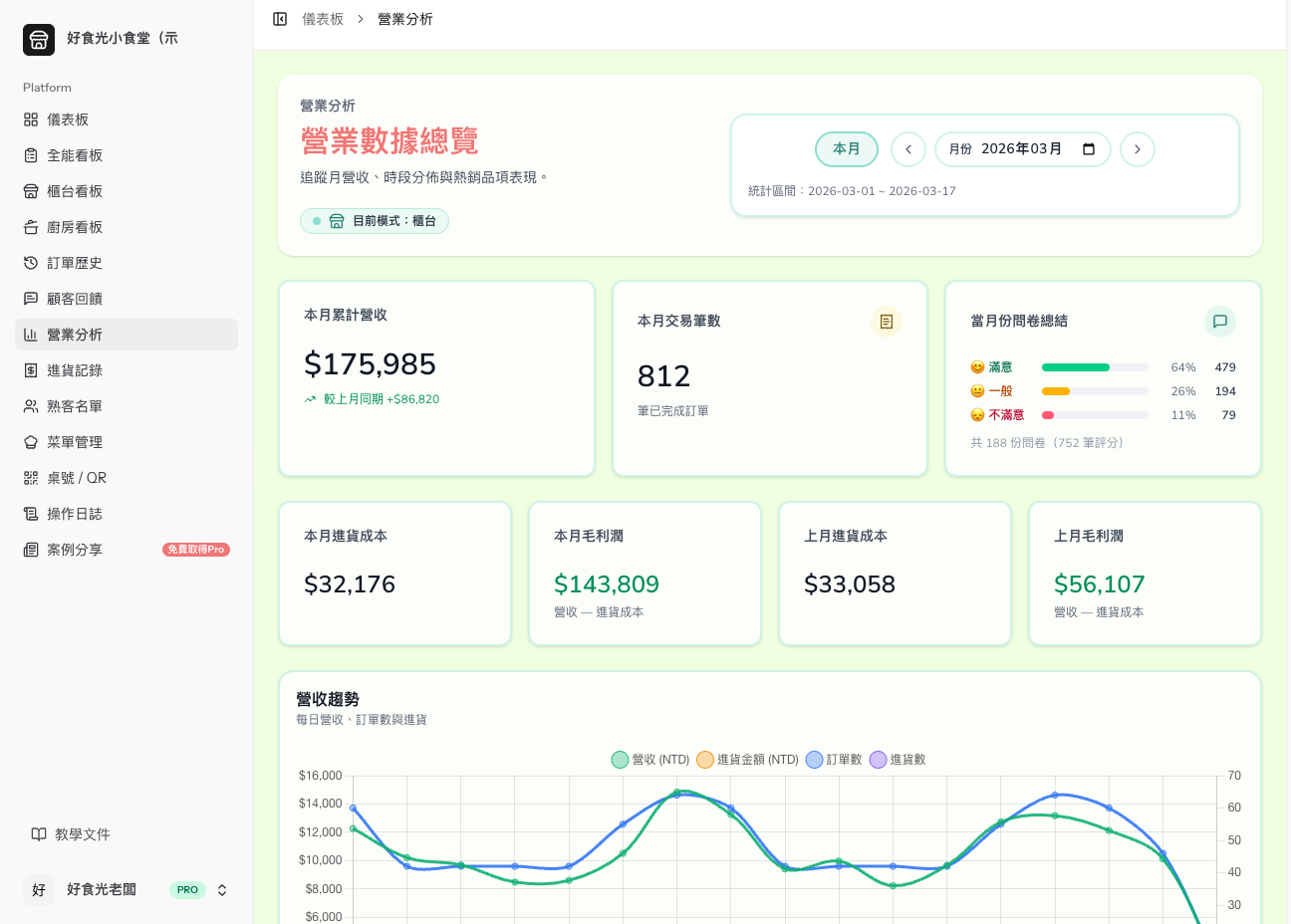Click the receipt icon on 本月交易筆數 card
The height and width of the screenshot is (924, 1291).
[x=887, y=322]
